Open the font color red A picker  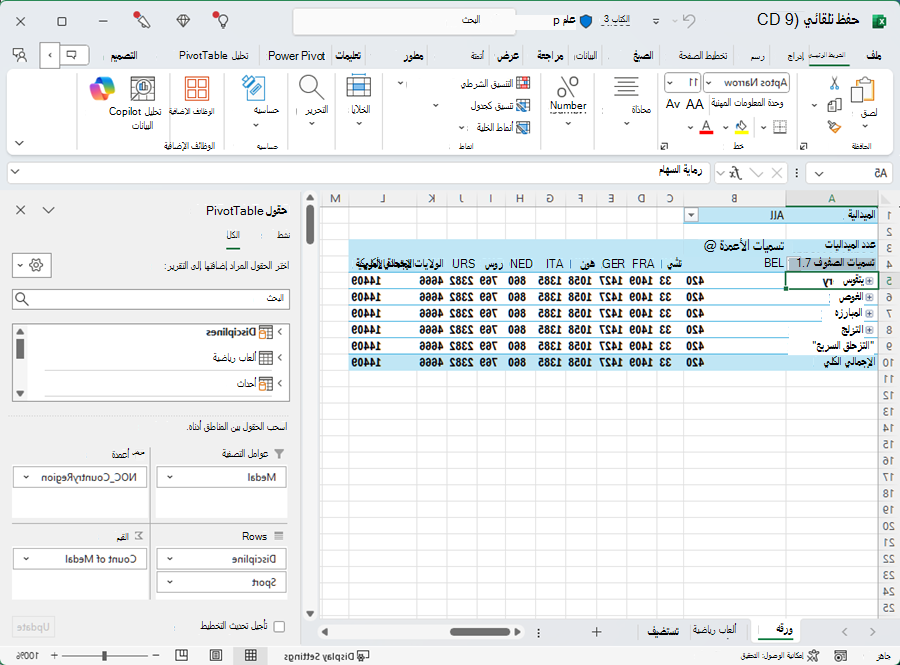(707, 127)
